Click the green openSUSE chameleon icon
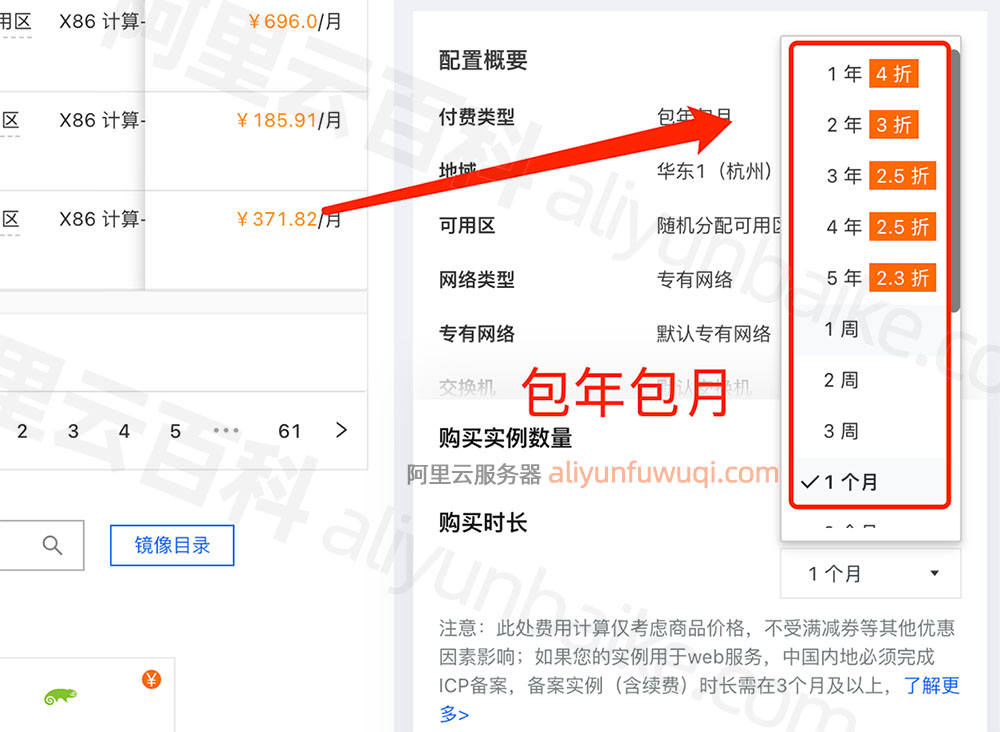 pos(61,696)
